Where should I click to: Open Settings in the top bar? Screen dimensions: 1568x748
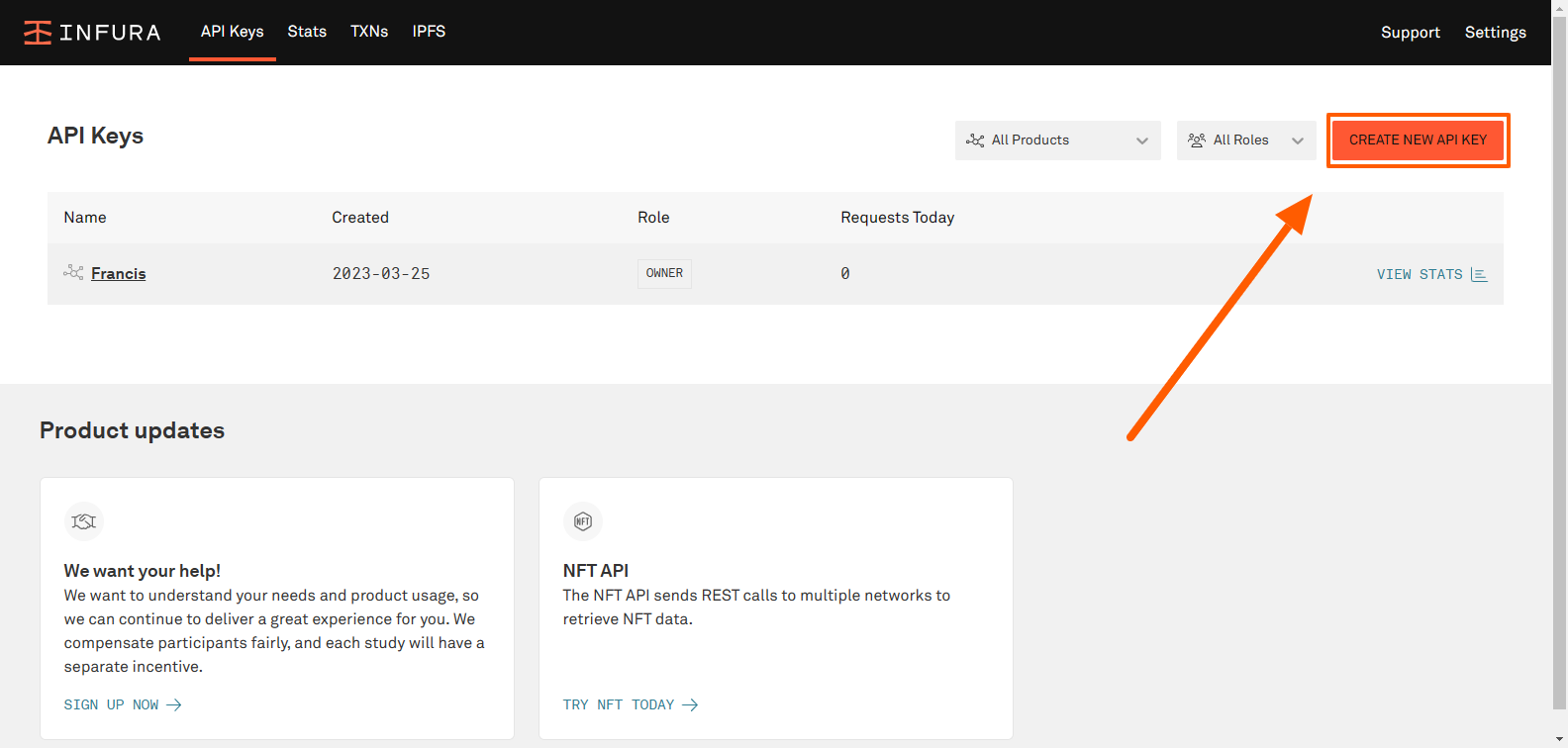[1496, 33]
